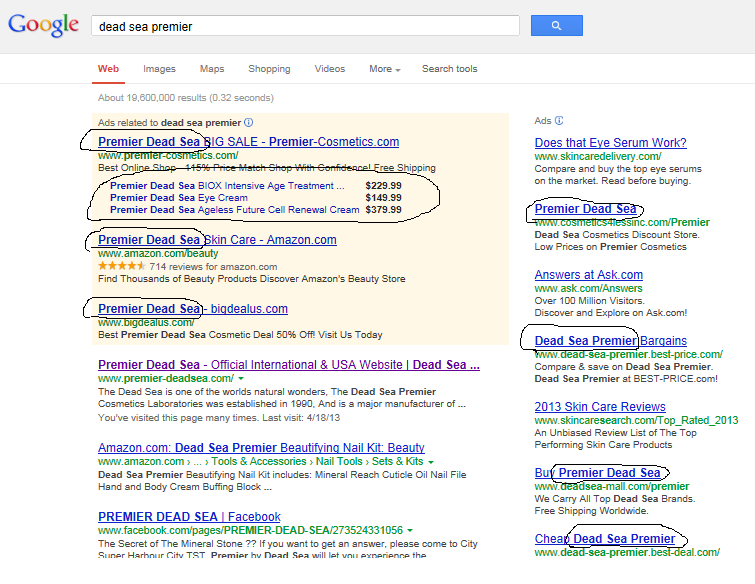The image size is (755, 584).
Task: Switch to the Images tab
Action: click(159, 69)
